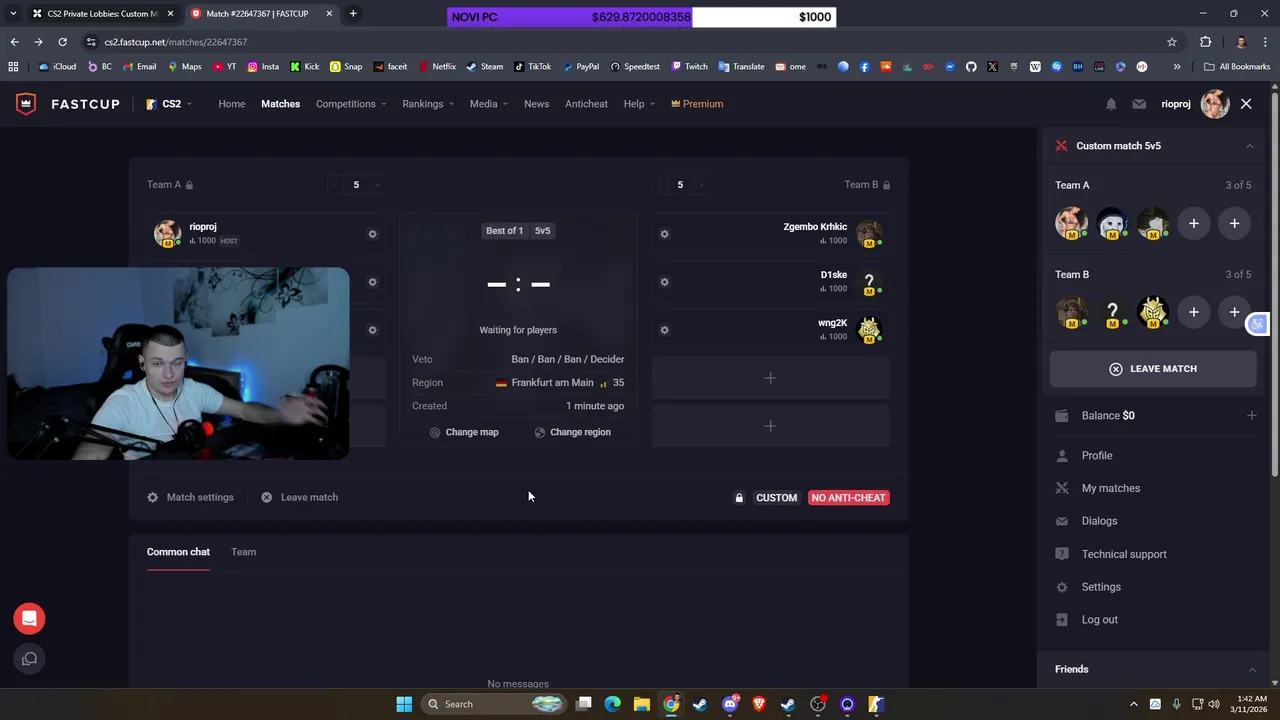Click wng2K avatar in Team B sidebar
The width and height of the screenshot is (1280, 720).
(1153, 313)
